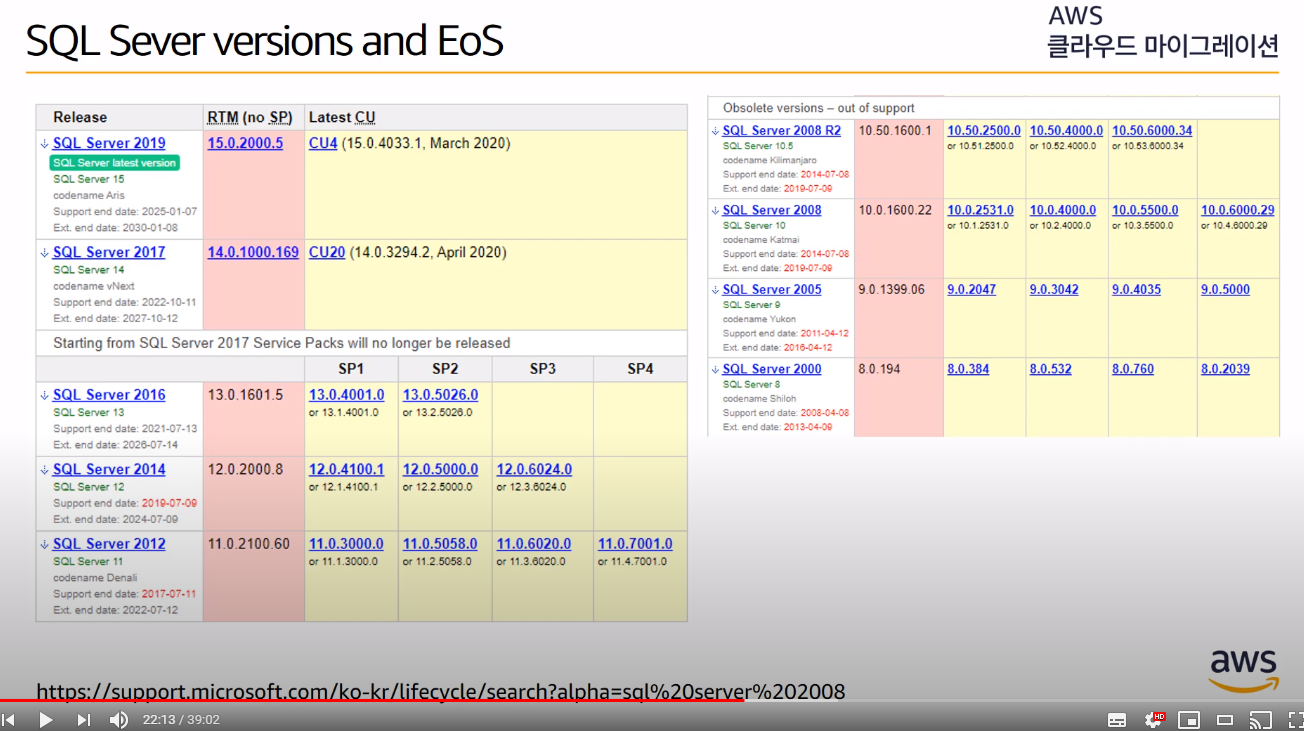The width and height of the screenshot is (1304, 731).
Task: Open the 10.0.6000.29 build link
Action: click(x=1238, y=210)
